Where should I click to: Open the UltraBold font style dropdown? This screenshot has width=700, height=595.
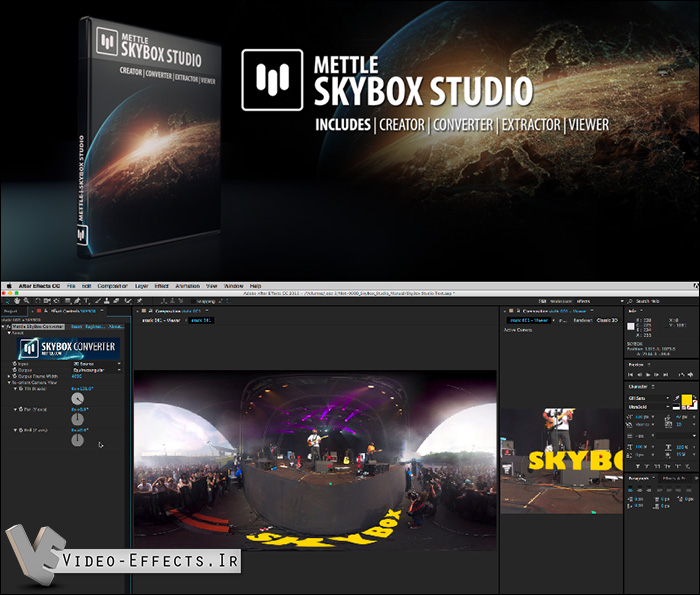[649, 407]
